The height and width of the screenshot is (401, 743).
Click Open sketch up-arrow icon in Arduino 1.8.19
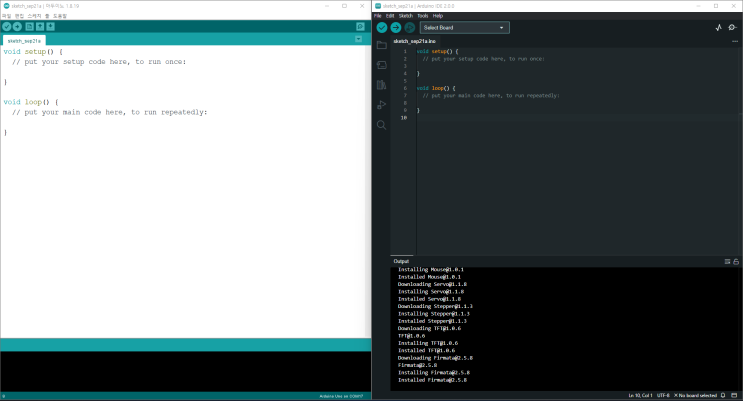click(x=40, y=27)
